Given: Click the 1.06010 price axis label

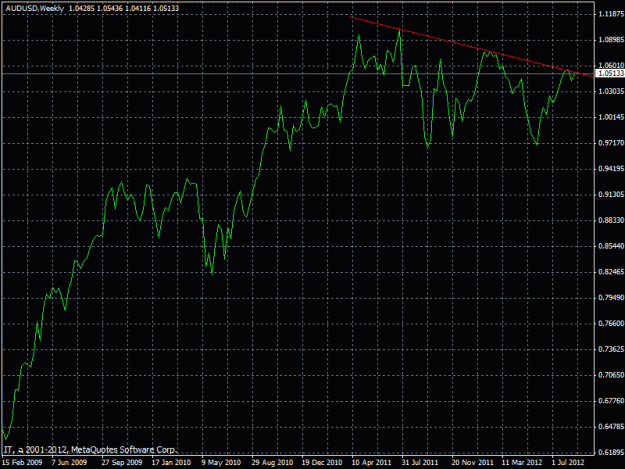Looking at the screenshot, I should (x=611, y=65).
